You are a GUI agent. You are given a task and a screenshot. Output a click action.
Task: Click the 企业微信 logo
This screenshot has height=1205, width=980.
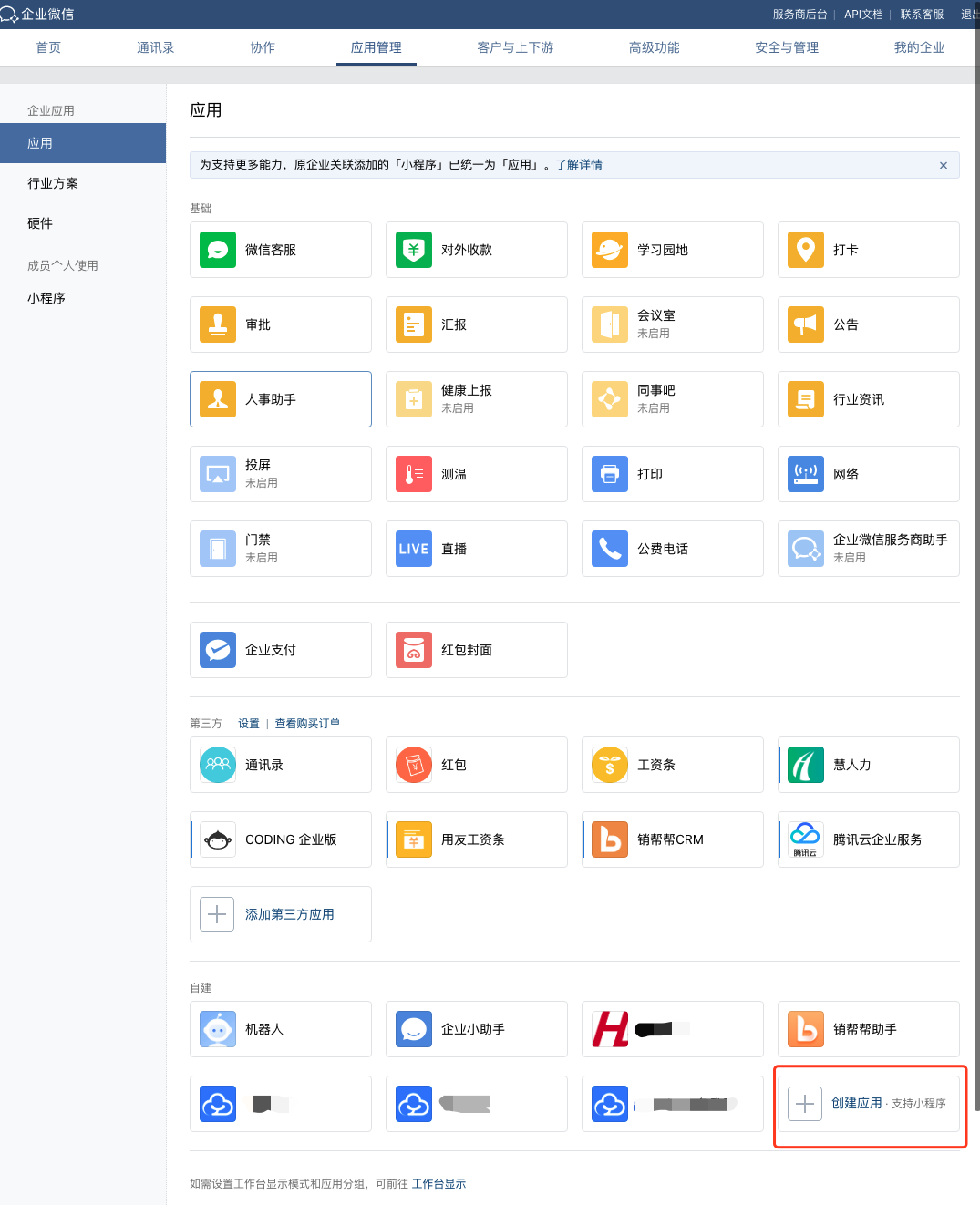click(x=37, y=15)
